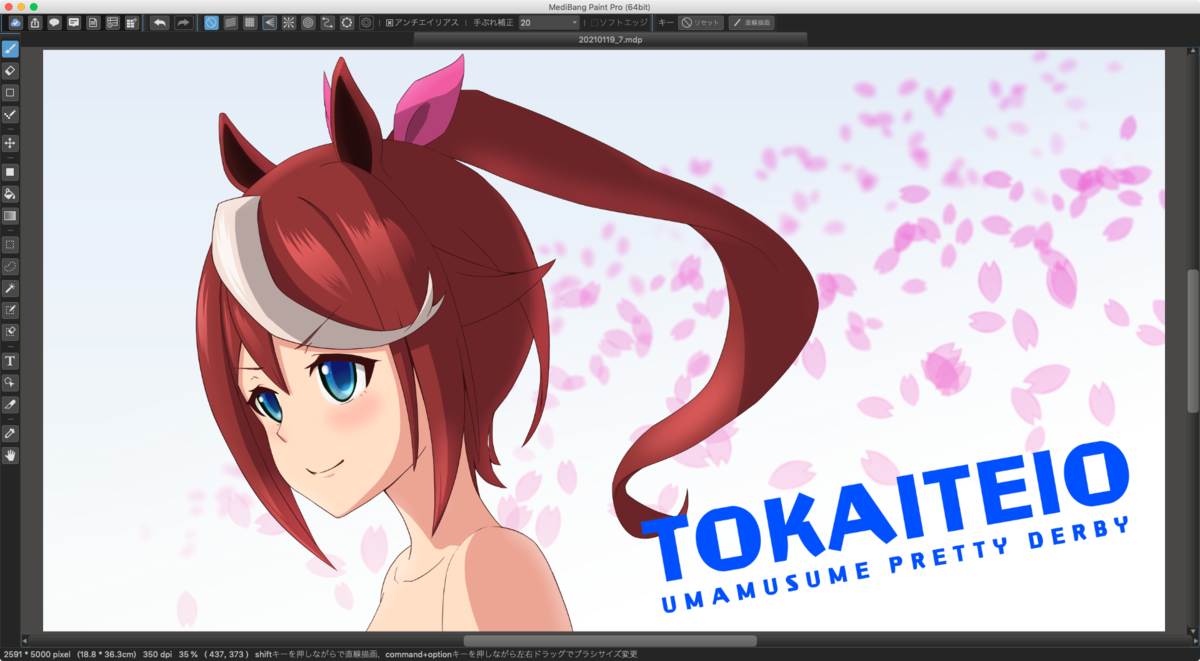Enable the curve snap
The width and height of the screenshot is (1200, 661).
(x=327, y=22)
